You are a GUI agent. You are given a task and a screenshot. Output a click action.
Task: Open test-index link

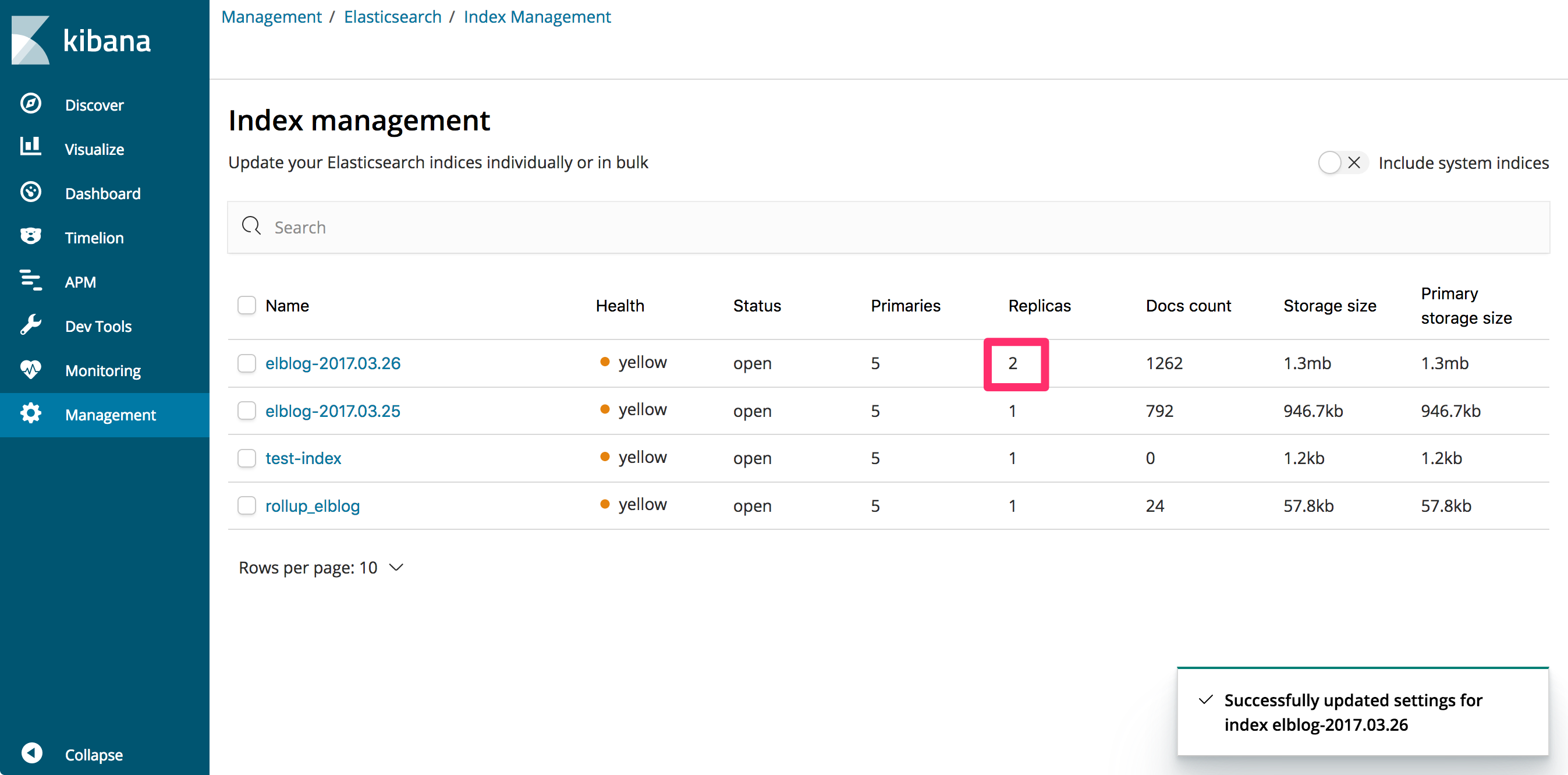click(x=303, y=458)
